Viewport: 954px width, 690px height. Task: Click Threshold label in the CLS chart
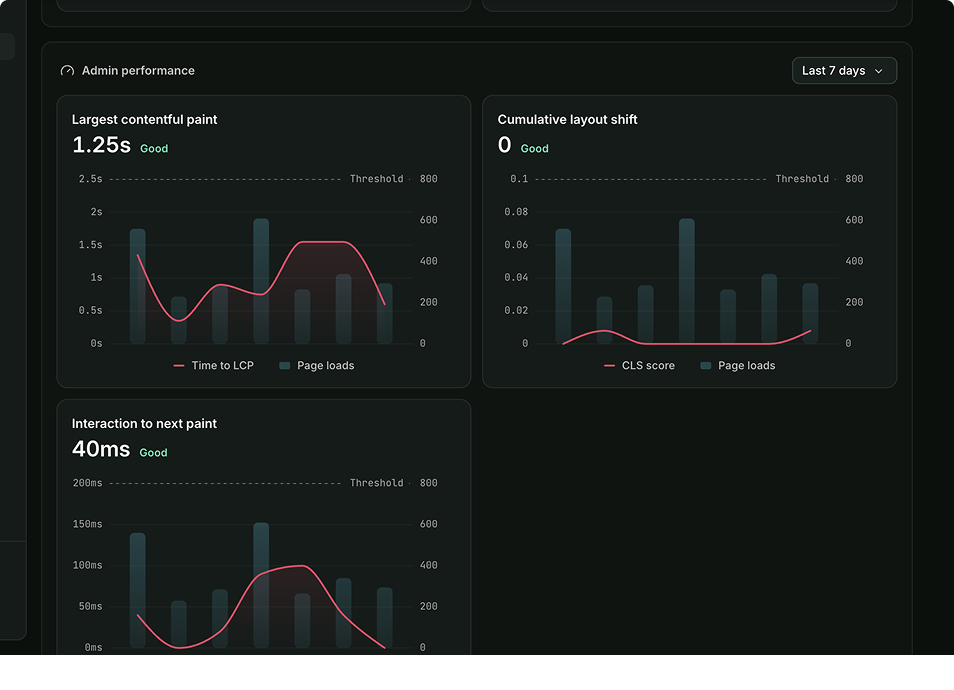(x=802, y=179)
